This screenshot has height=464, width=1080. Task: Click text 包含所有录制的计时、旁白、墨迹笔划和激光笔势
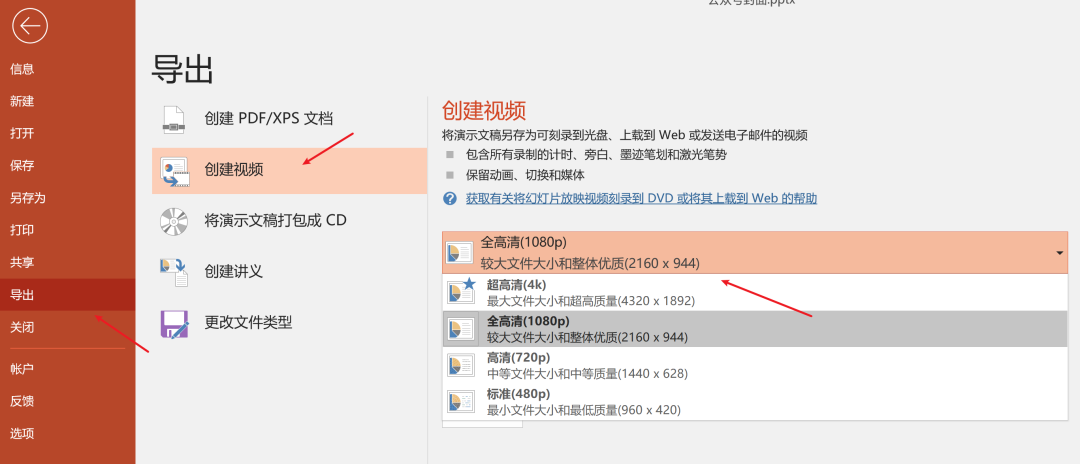click(x=596, y=154)
